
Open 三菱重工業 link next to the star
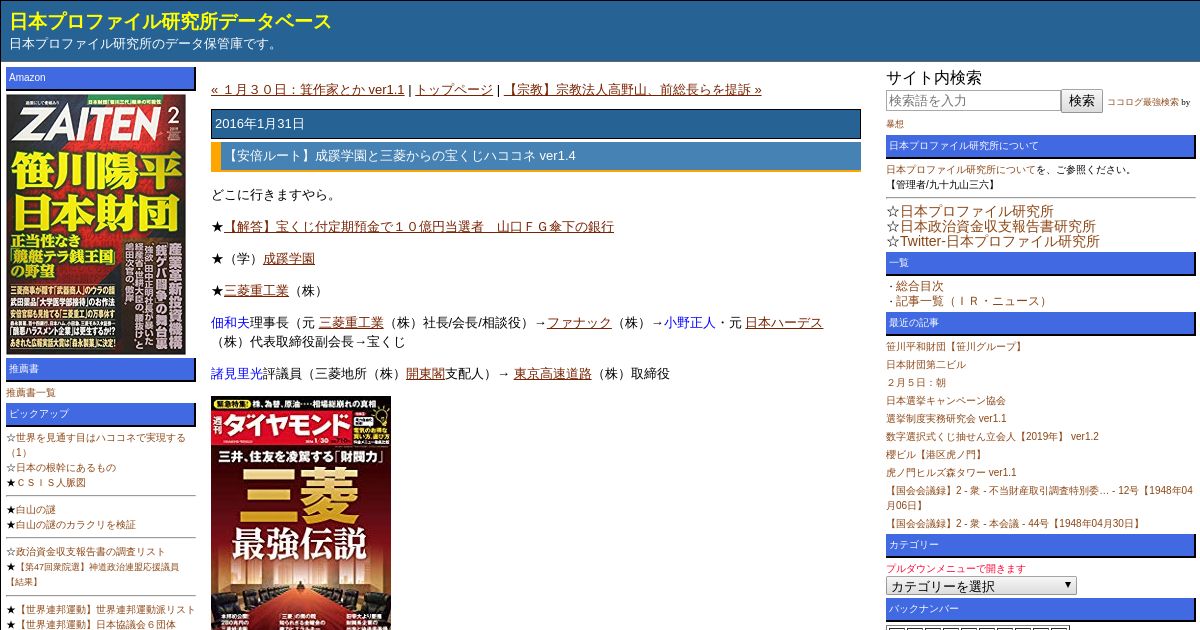click(256, 291)
